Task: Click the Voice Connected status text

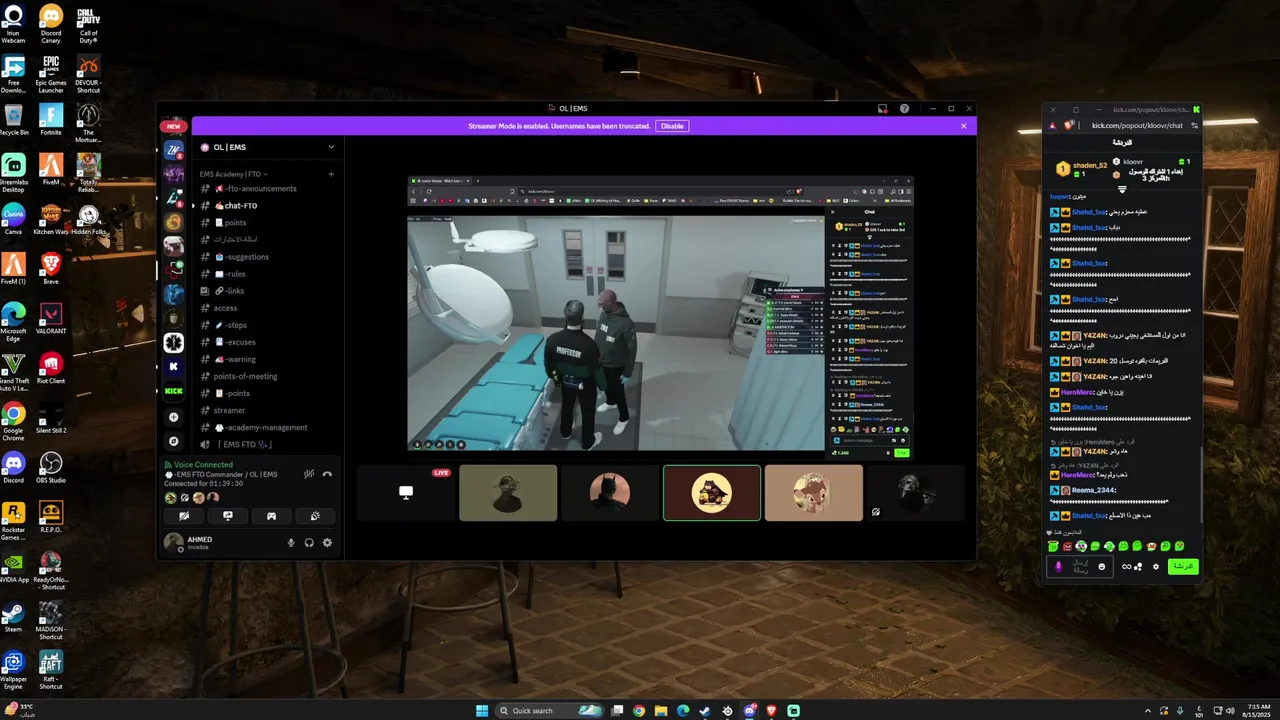Action: point(203,465)
